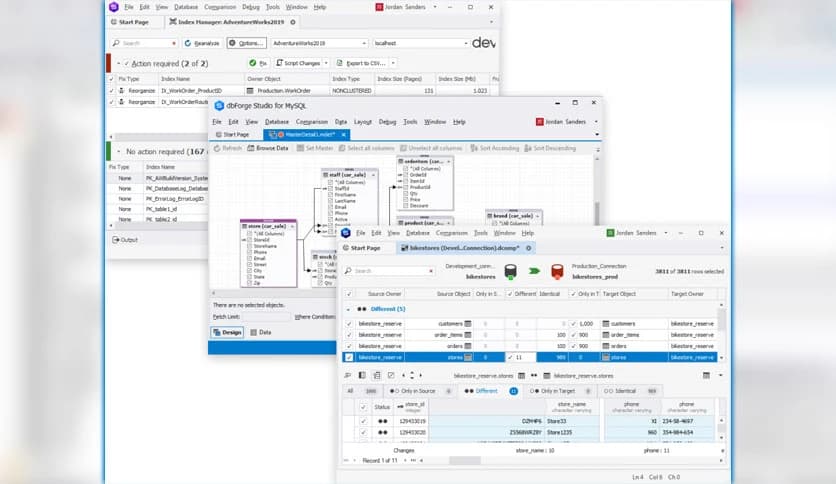This screenshot has height=484, width=836.
Task: Click Refresh in MySQL Studio toolbar
Action: pos(228,148)
